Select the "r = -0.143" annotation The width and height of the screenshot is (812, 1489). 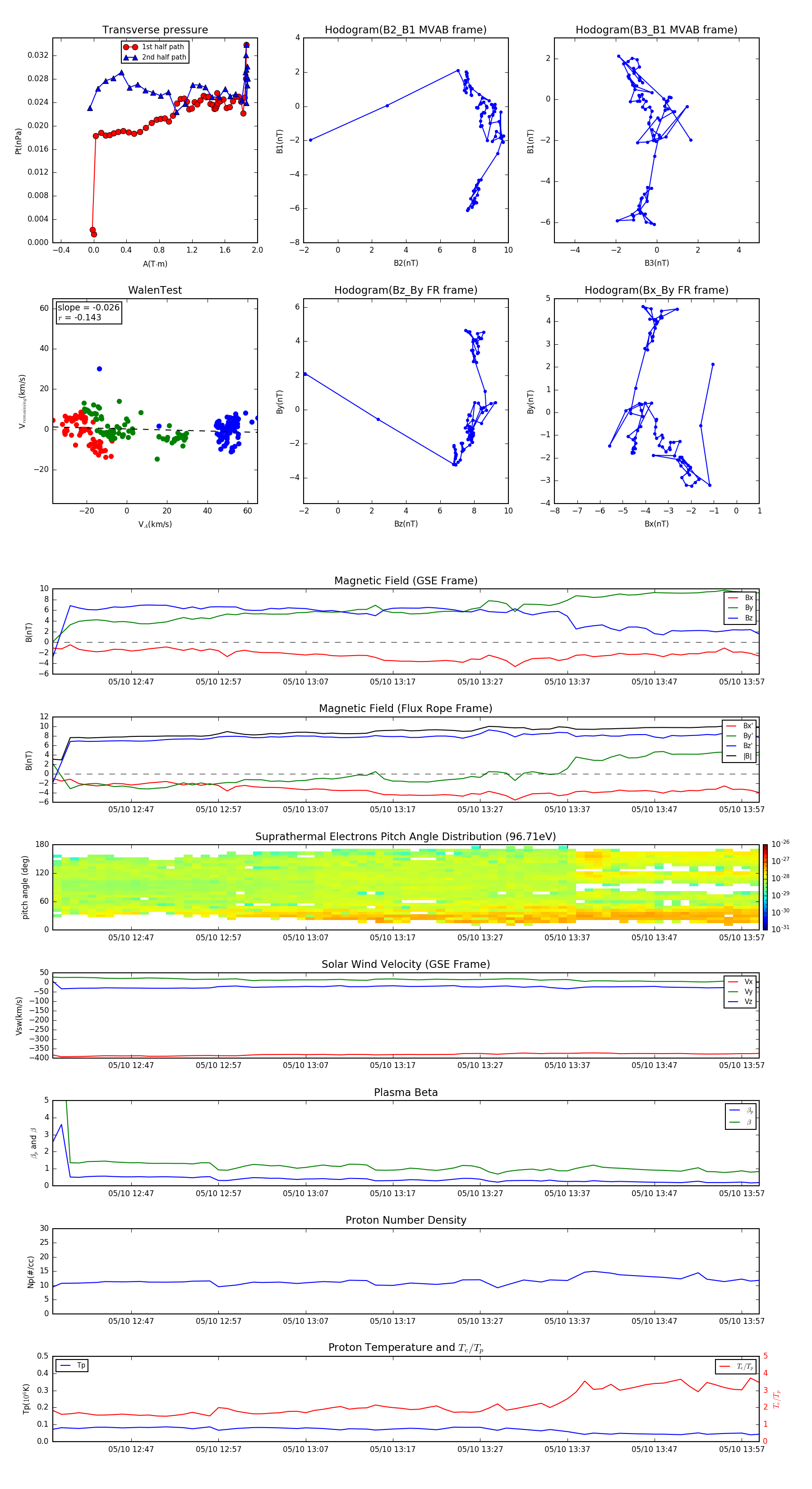click(80, 317)
